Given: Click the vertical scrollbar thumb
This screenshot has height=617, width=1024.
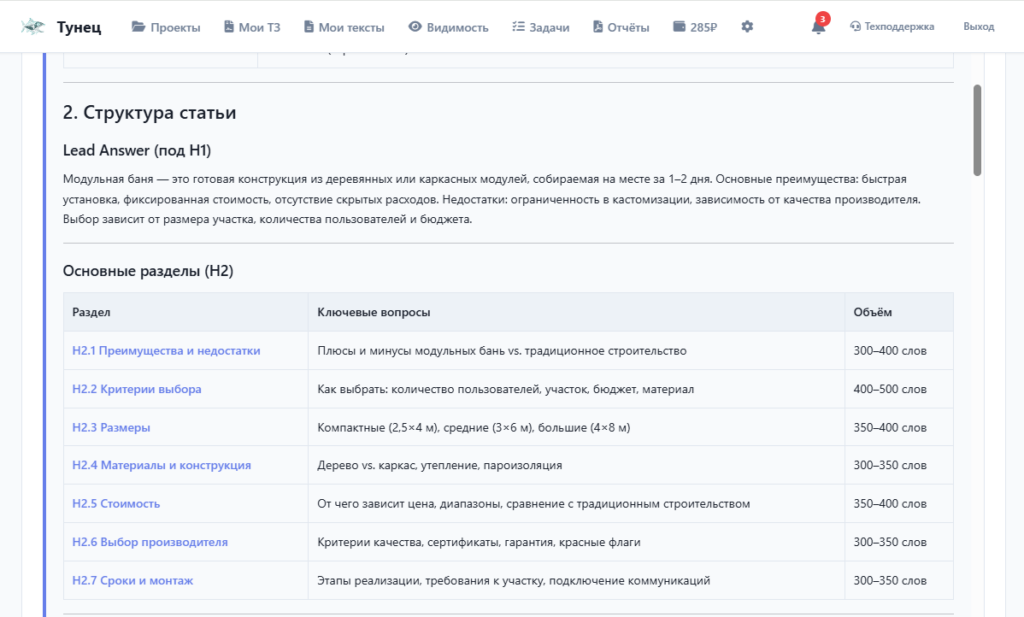Looking at the screenshot, I should coord(977,130).
